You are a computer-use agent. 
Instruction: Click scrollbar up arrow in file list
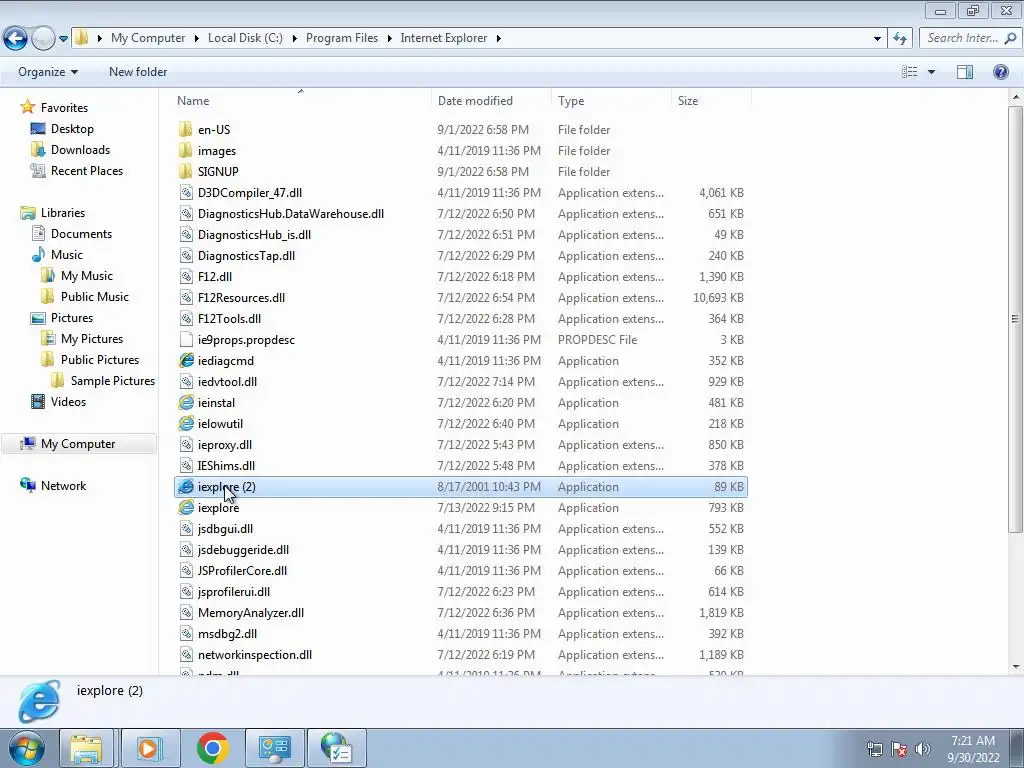pos(1016,97)
